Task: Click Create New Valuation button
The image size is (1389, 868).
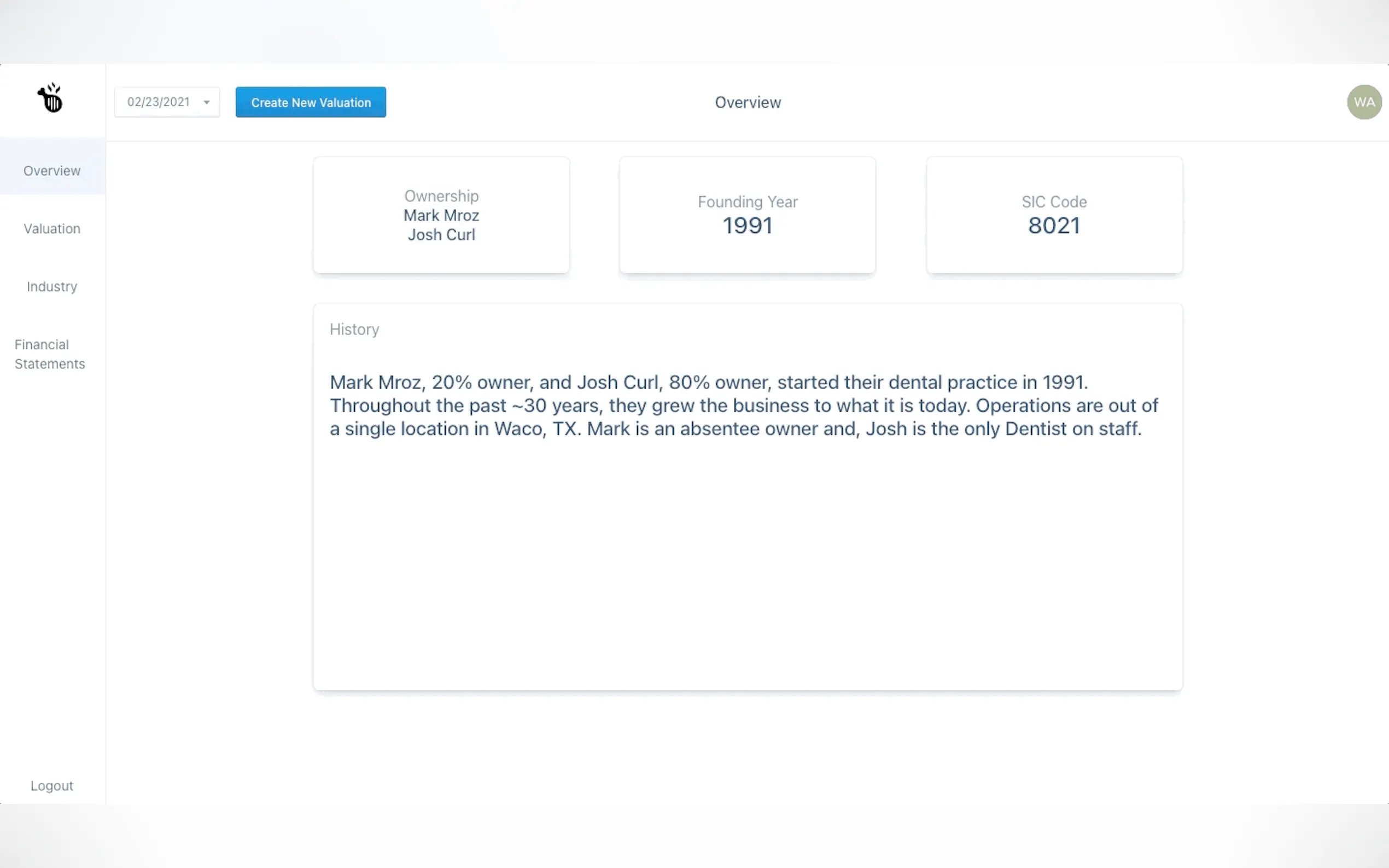Action: tap(311, 102)
